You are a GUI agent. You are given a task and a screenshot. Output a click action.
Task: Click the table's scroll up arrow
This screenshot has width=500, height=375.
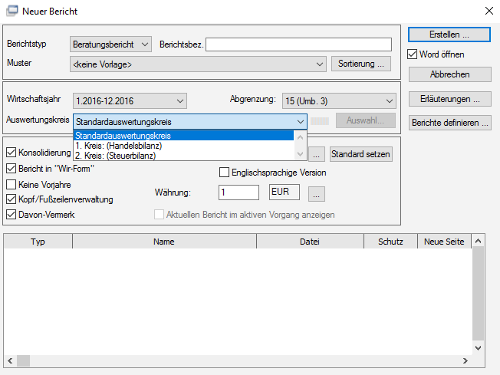click(478, 241)
